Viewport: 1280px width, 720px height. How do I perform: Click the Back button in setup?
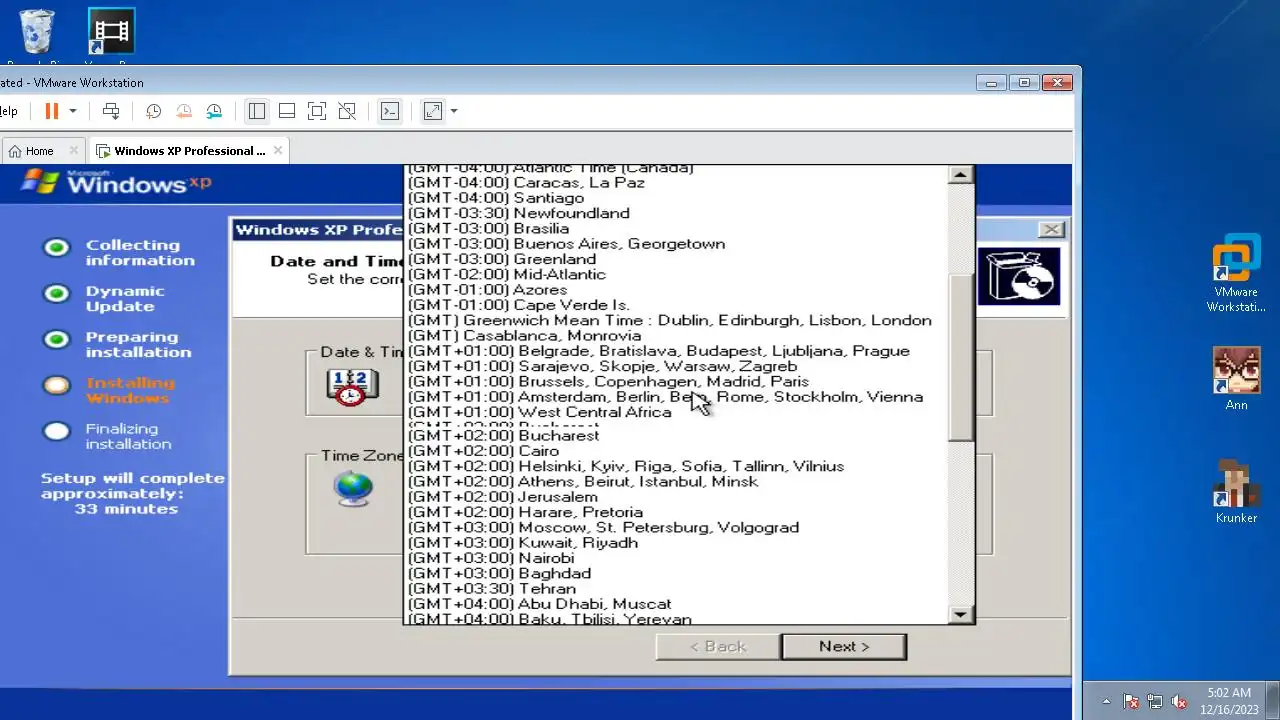tap(718, 646)
